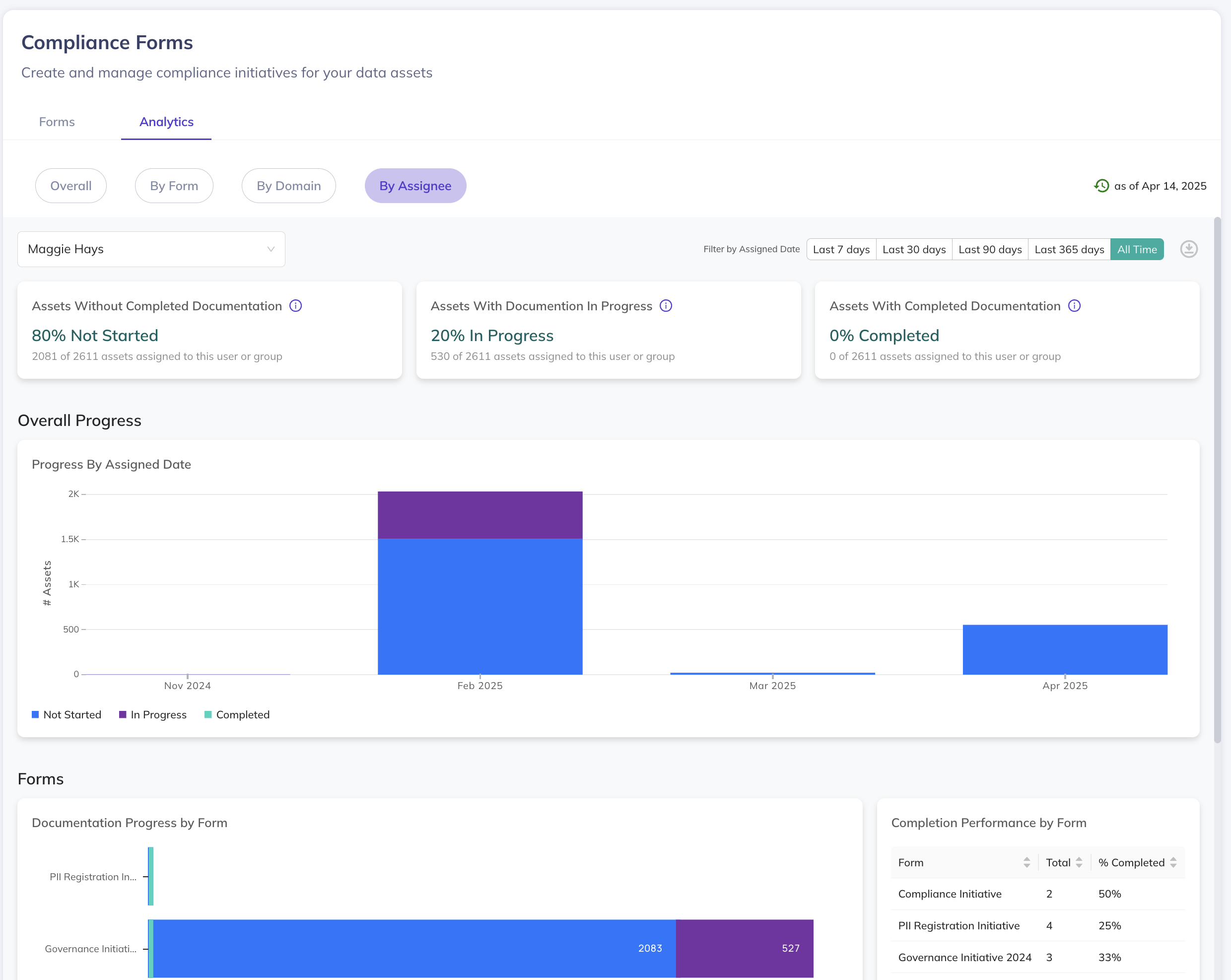This screenshot has height=980, width=1231.
Task: Click info icon beside Assets Without Completed Documentation
Action: (295, 305)
